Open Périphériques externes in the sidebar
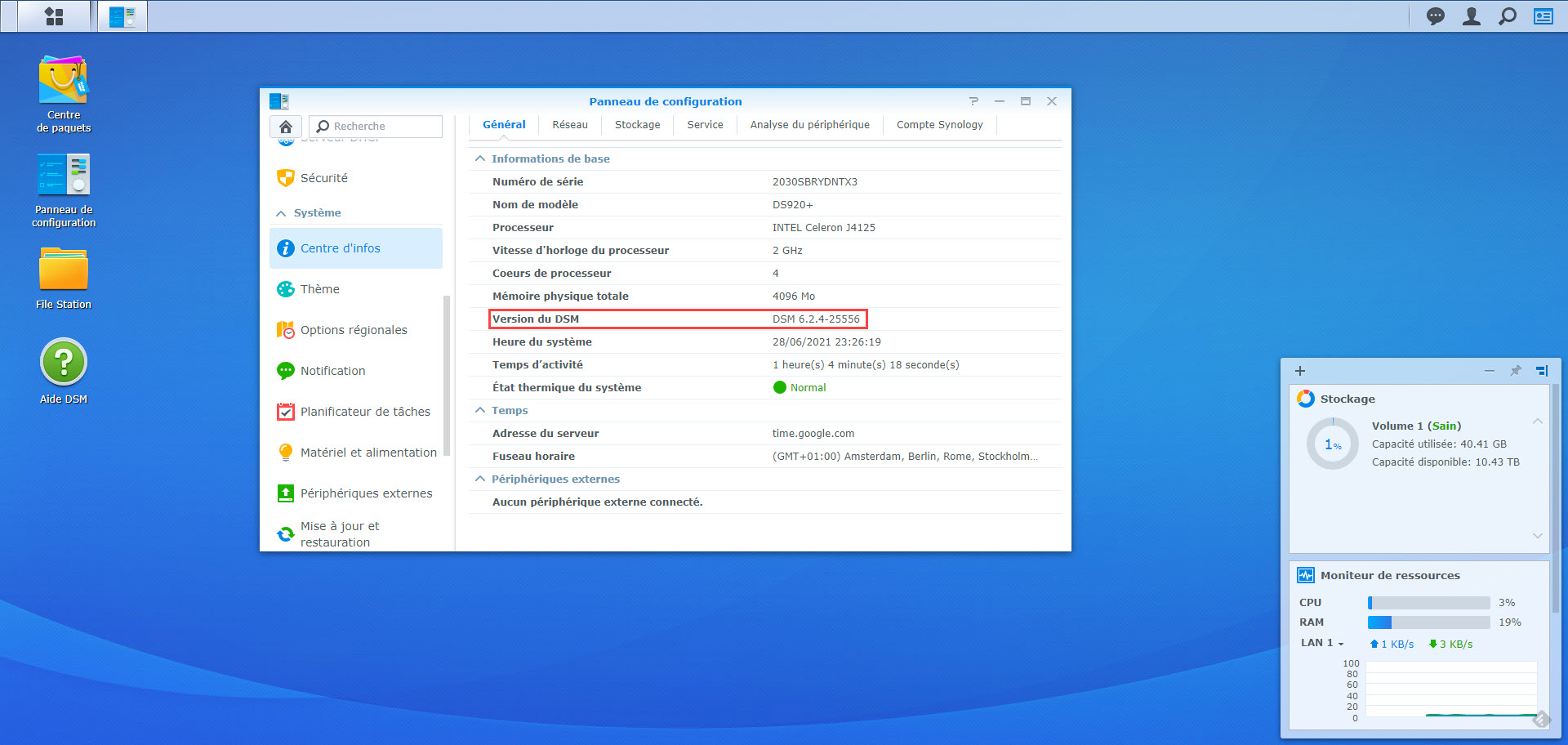This screenshot has width=1568, height=745. click(356, 493)
